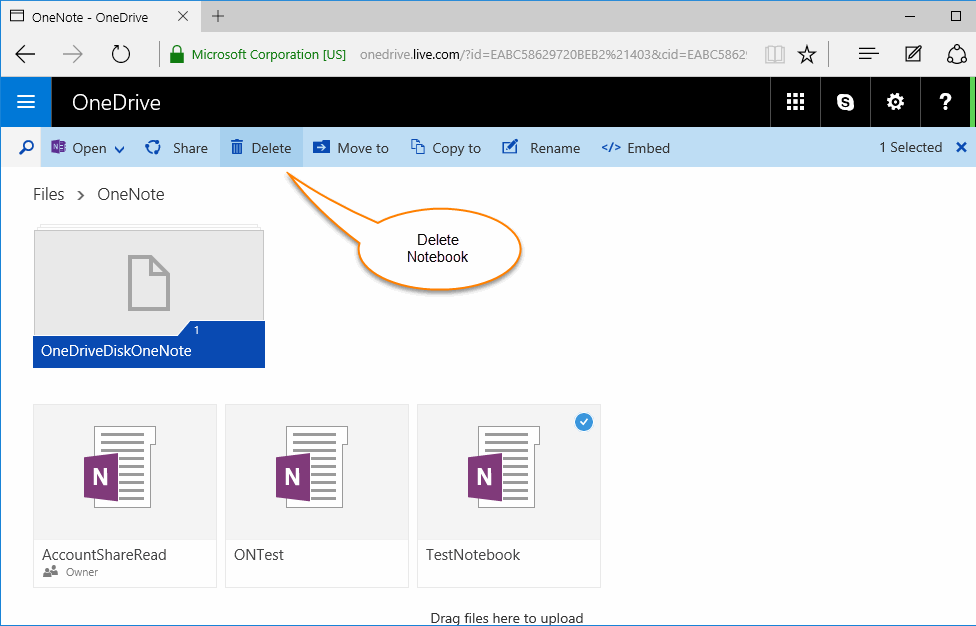Delete the selected notebook
This screenshot has width=976, height=626.
(x=261, y=147)
